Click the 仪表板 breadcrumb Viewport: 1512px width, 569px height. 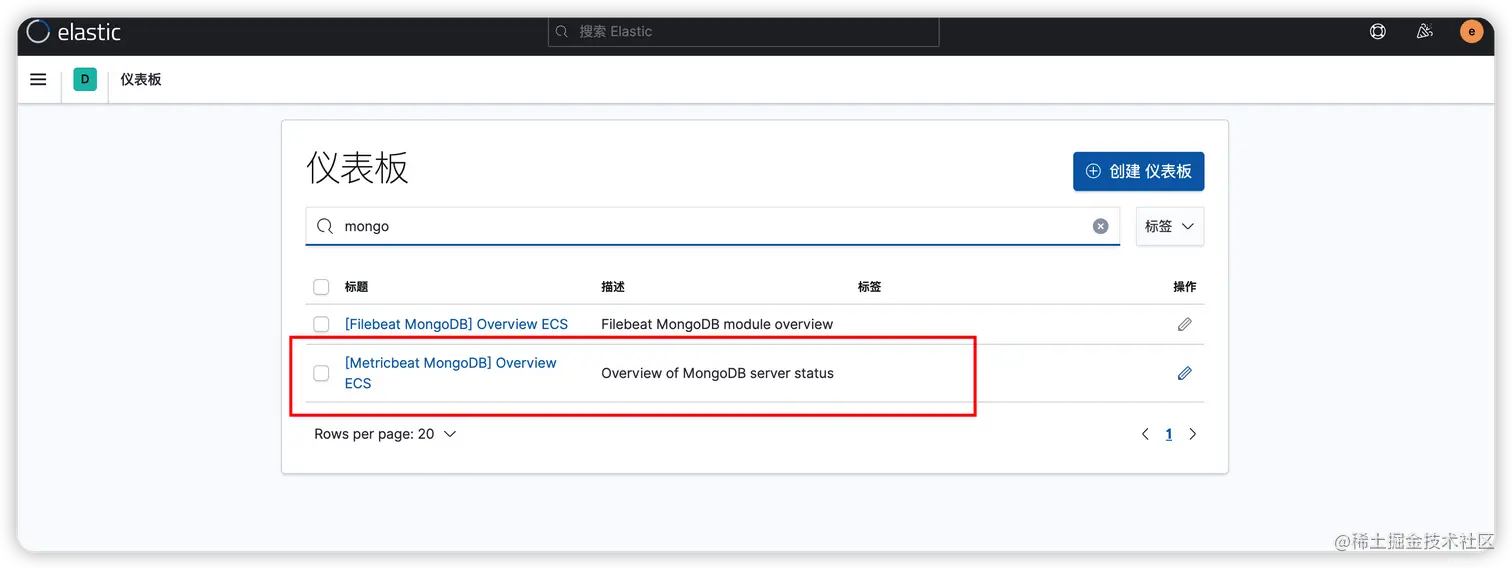coord(141,79)
